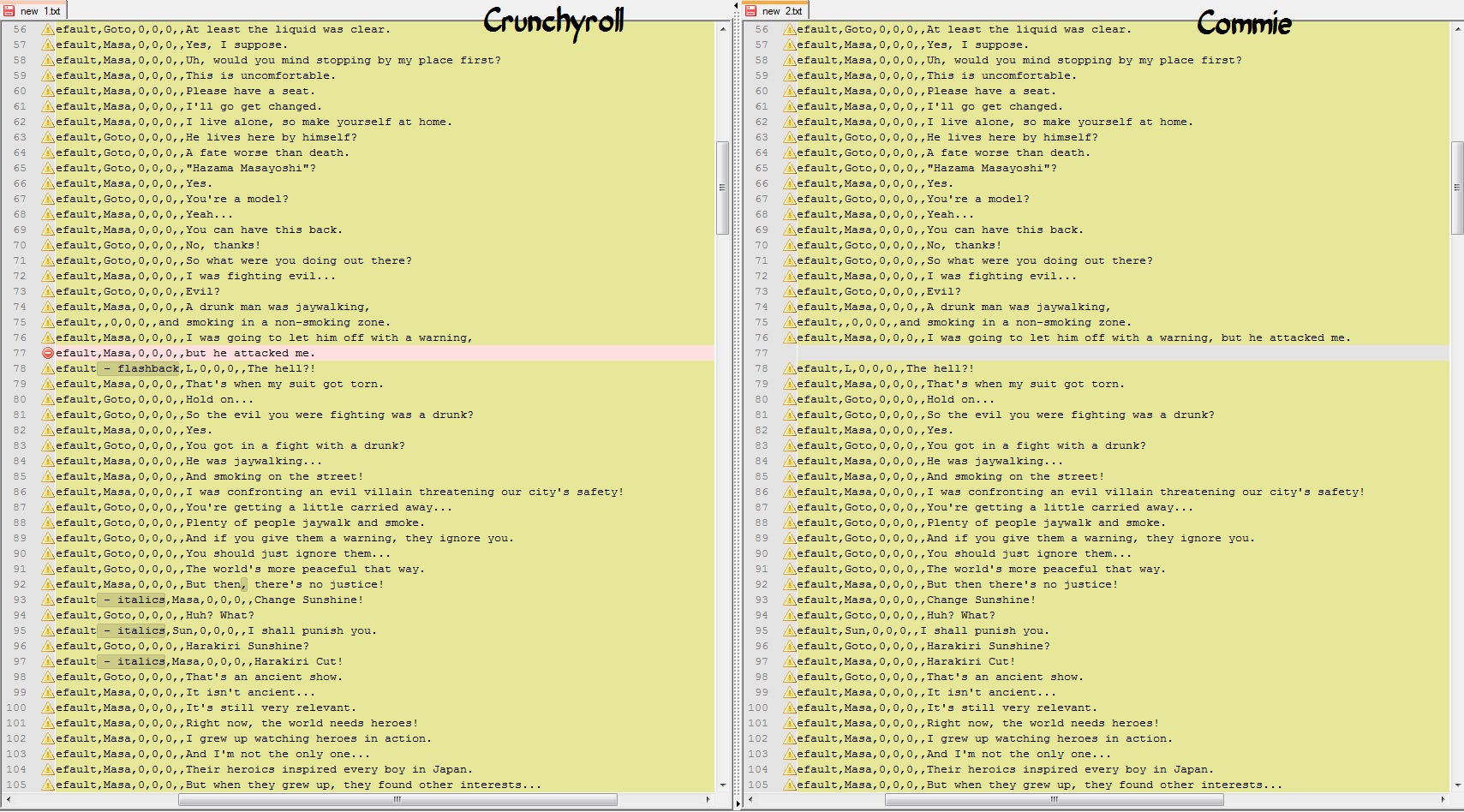Click the left pane scroll-up arrow

722,29
